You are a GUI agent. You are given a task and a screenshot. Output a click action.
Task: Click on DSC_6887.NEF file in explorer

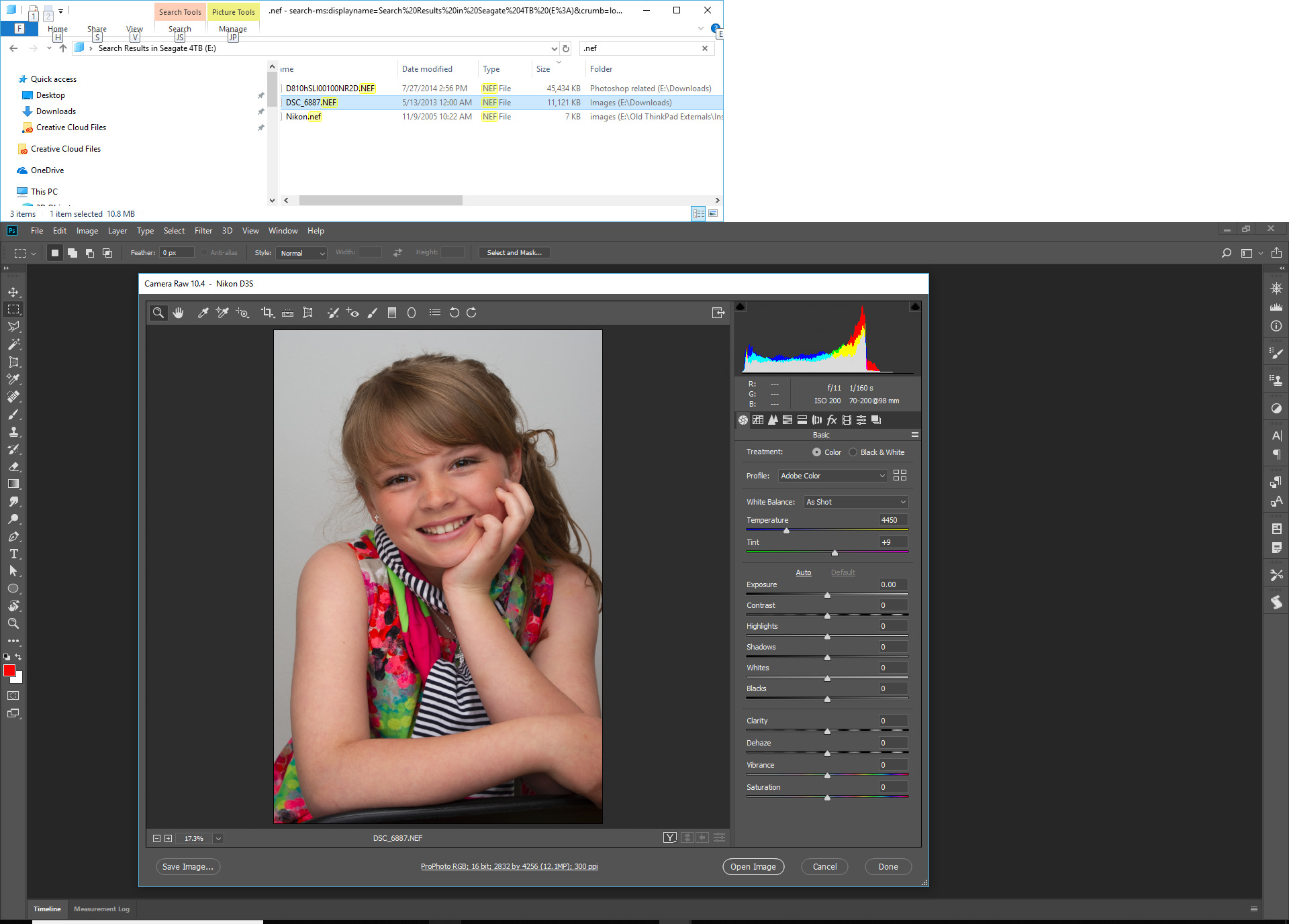click(312, 102)
